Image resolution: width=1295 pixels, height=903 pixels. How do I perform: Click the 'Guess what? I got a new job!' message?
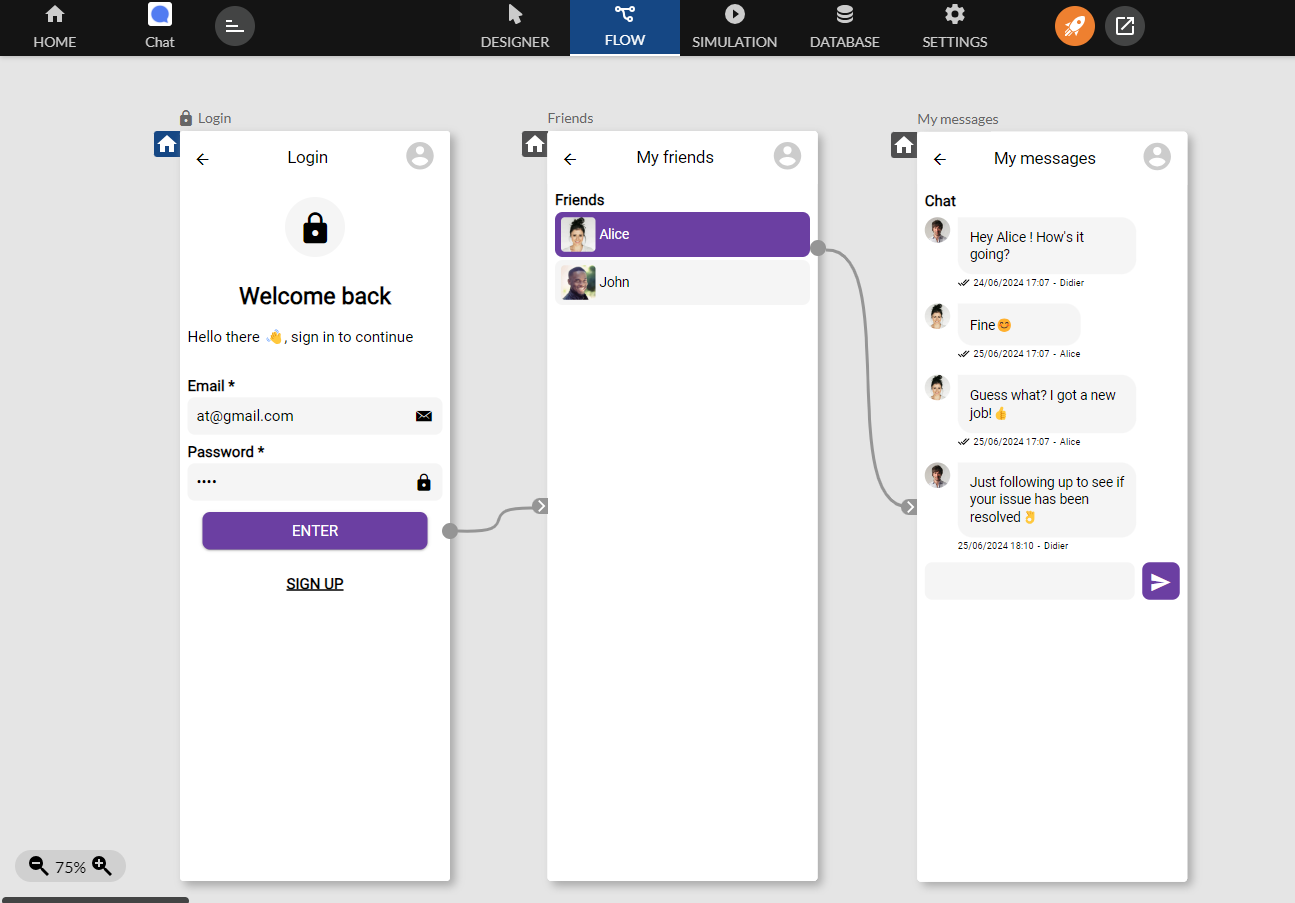pyautogui.click(x=1046, y=404)
